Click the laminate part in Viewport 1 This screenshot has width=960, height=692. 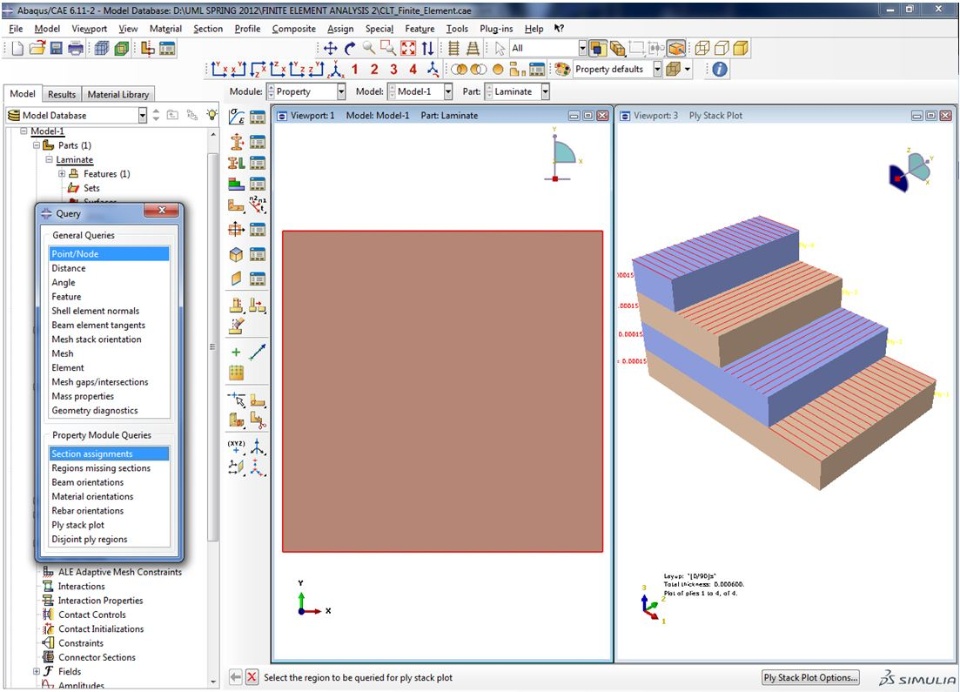(442, 391)
